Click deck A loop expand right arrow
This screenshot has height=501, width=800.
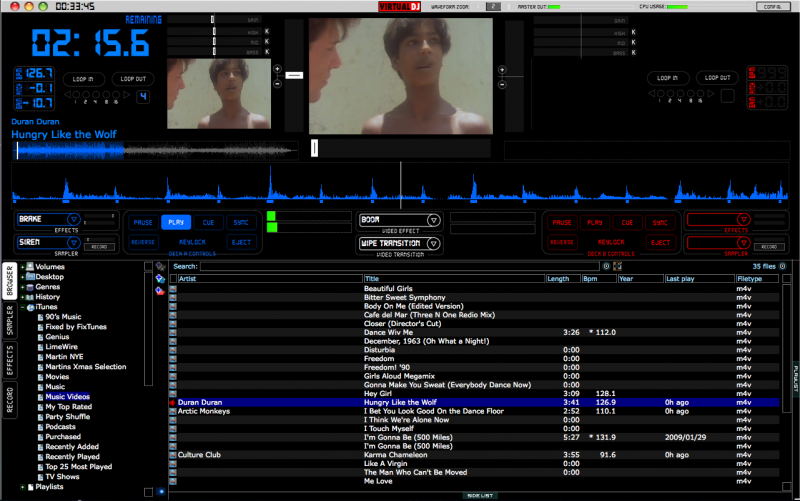[126, 95]
